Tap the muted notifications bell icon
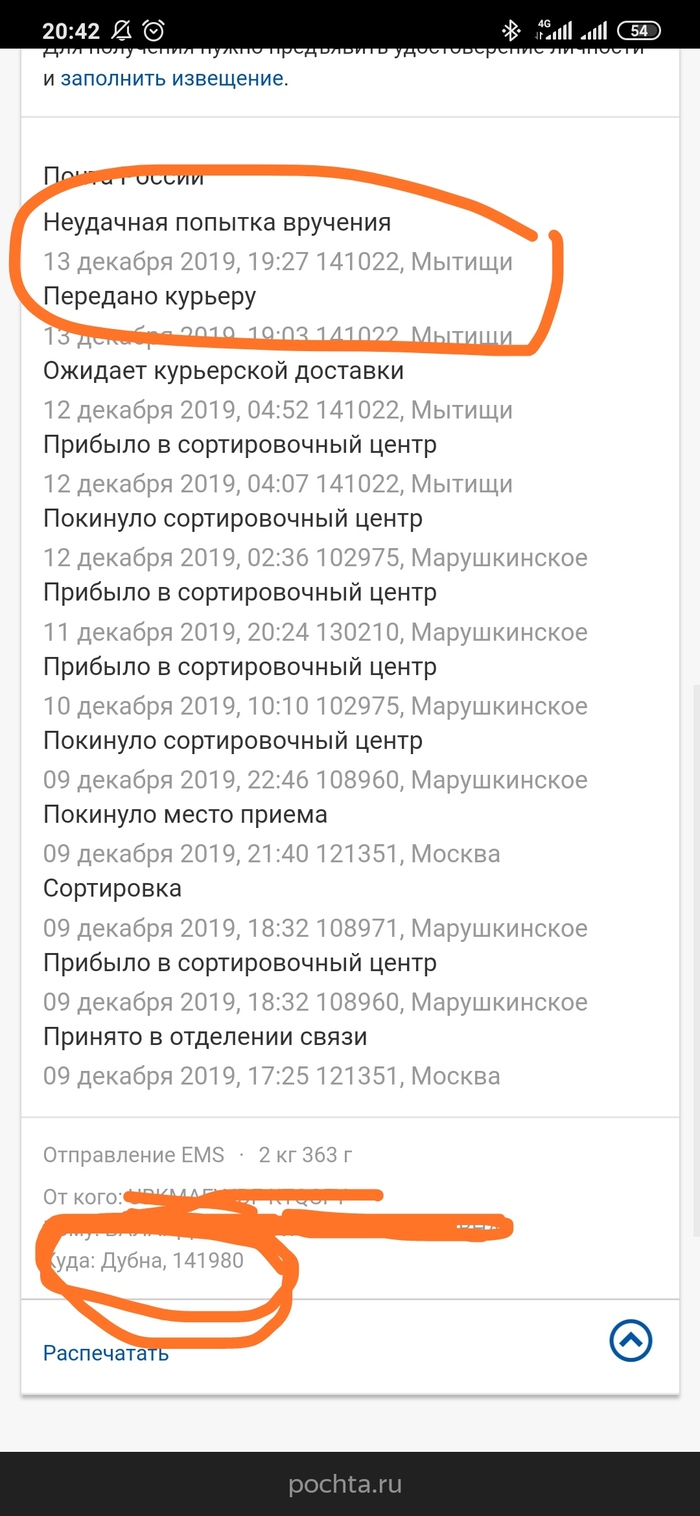 [x=123, y=29]
